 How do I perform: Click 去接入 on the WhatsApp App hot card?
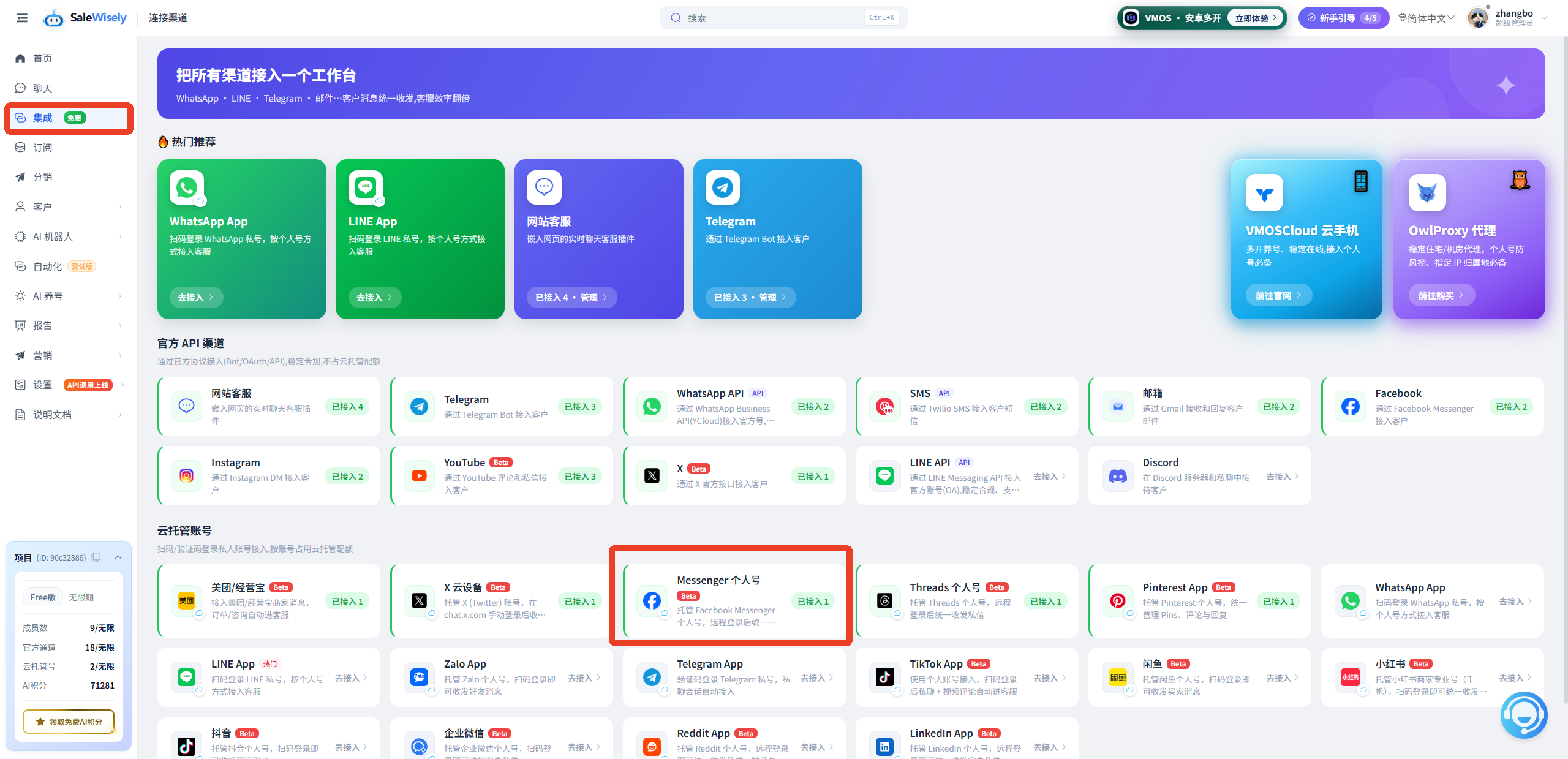click(196, 297)
